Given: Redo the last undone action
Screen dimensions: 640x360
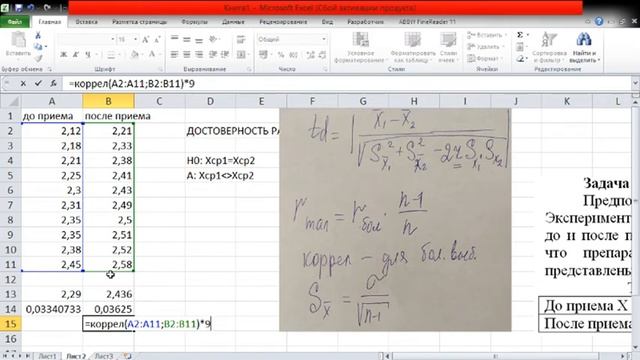Looking at the screenshot, I should 47,7.
